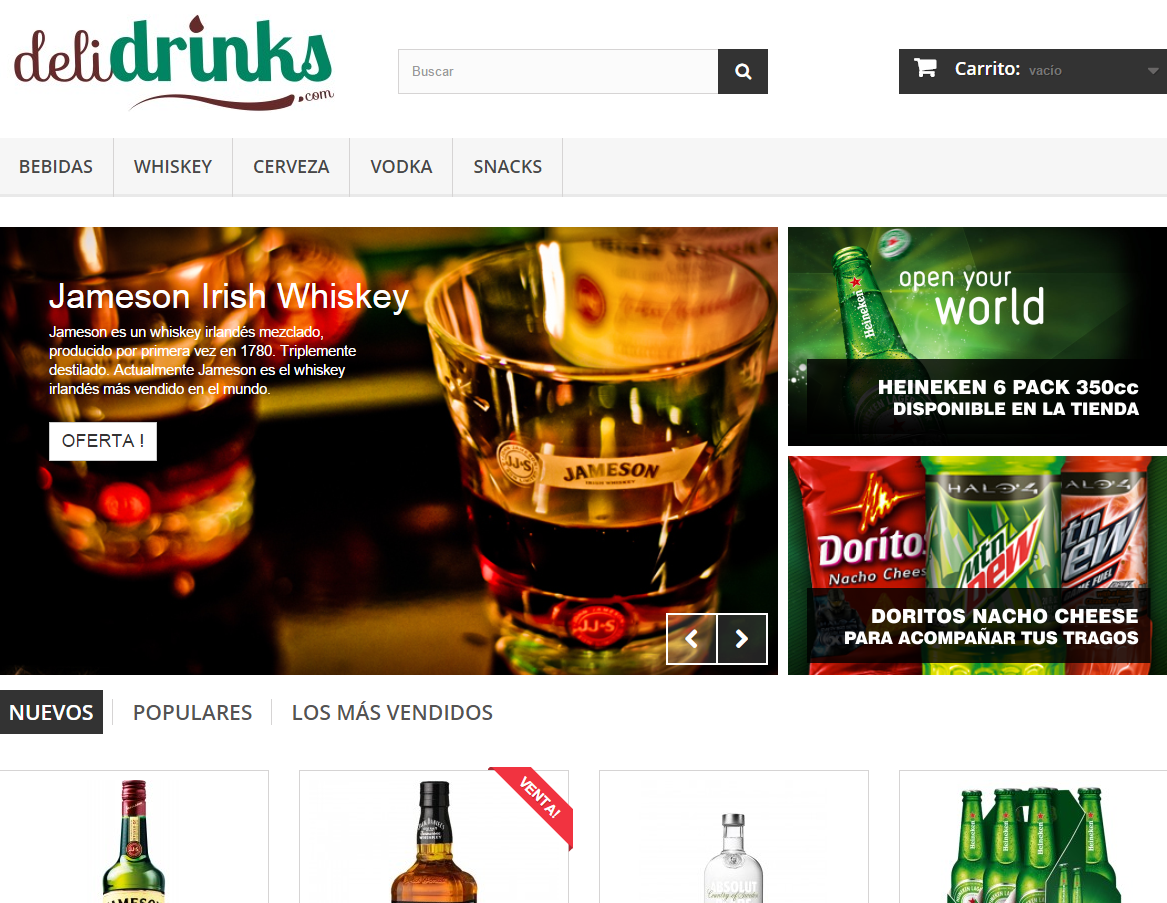
Task: Switch to the LOS MÁS VENDIDOS tab
Action: [x=391, y=712]
